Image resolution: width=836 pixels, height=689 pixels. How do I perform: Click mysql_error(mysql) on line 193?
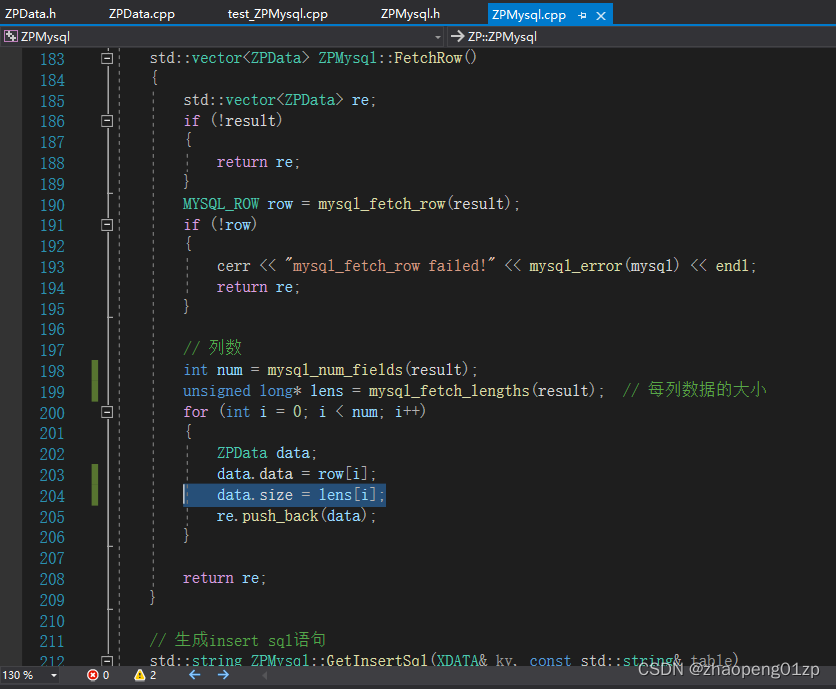[x=605, y=266]
